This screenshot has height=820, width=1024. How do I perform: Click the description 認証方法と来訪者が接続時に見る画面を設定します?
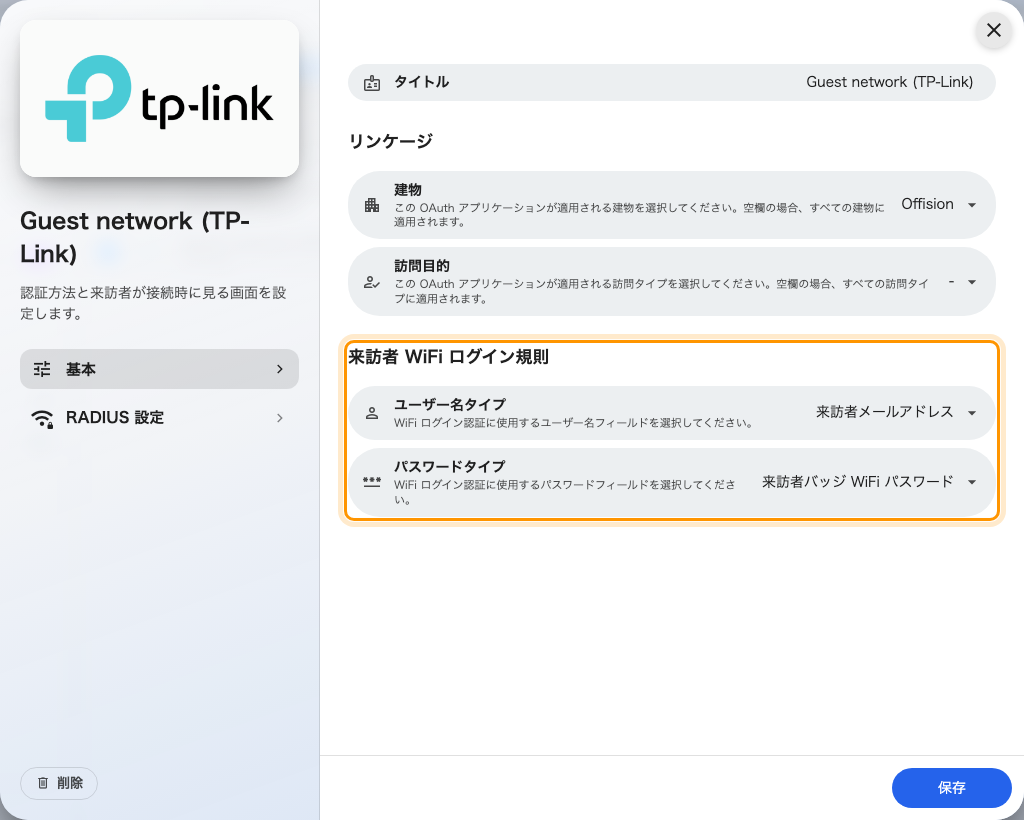153,303
